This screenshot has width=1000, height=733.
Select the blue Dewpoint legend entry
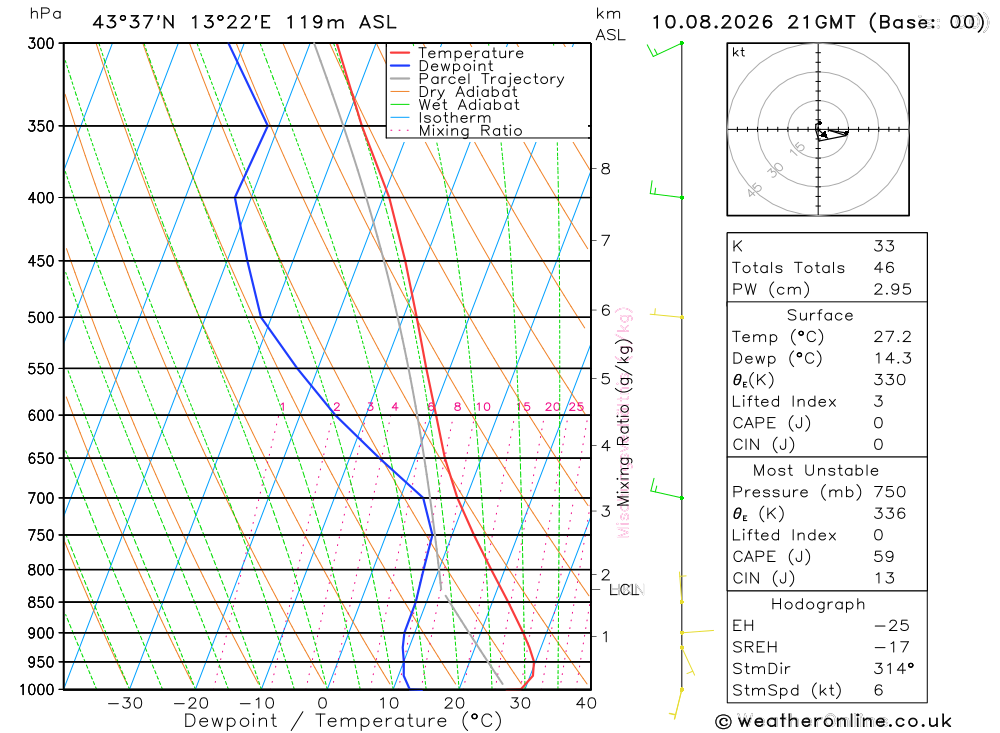(x=441, y=66)
